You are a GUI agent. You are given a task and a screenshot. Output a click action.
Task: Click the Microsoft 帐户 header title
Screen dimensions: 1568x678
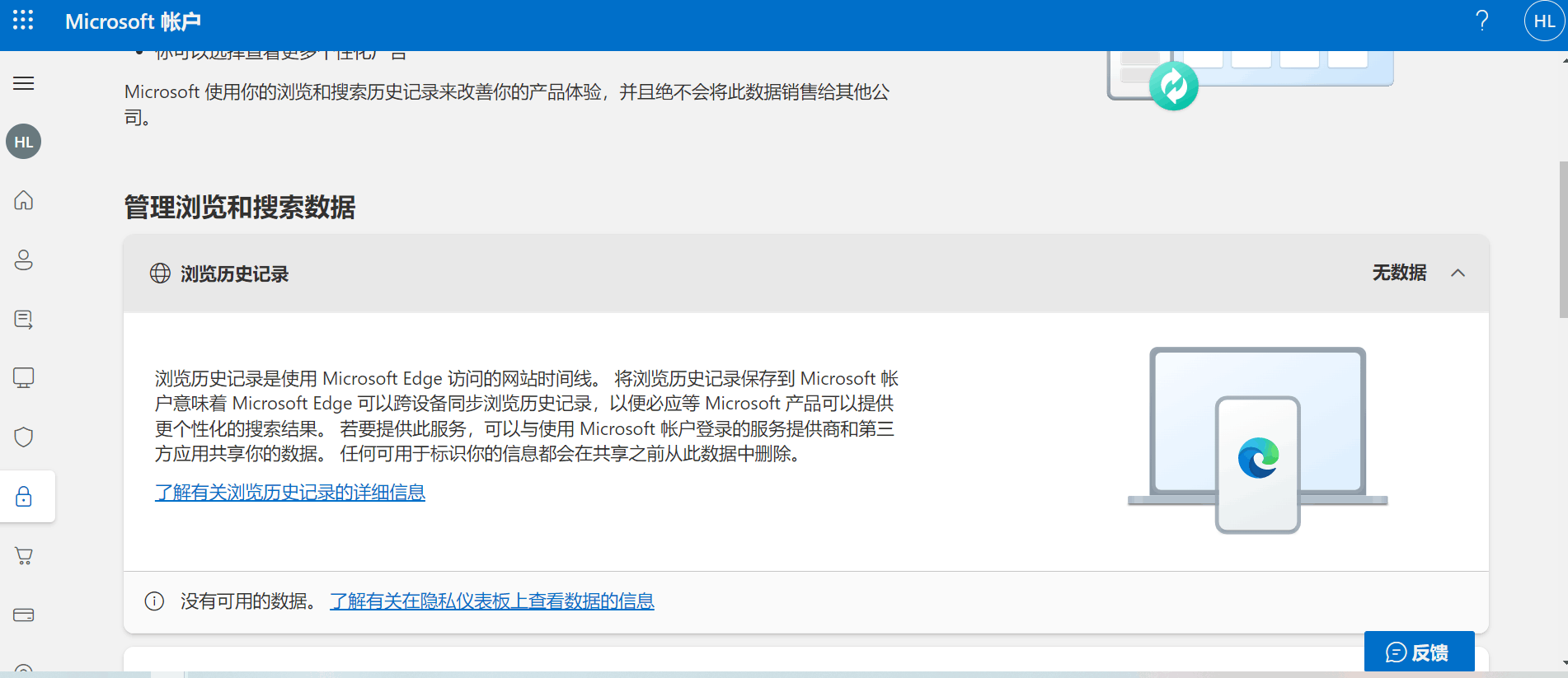click(x=133, y=21)
